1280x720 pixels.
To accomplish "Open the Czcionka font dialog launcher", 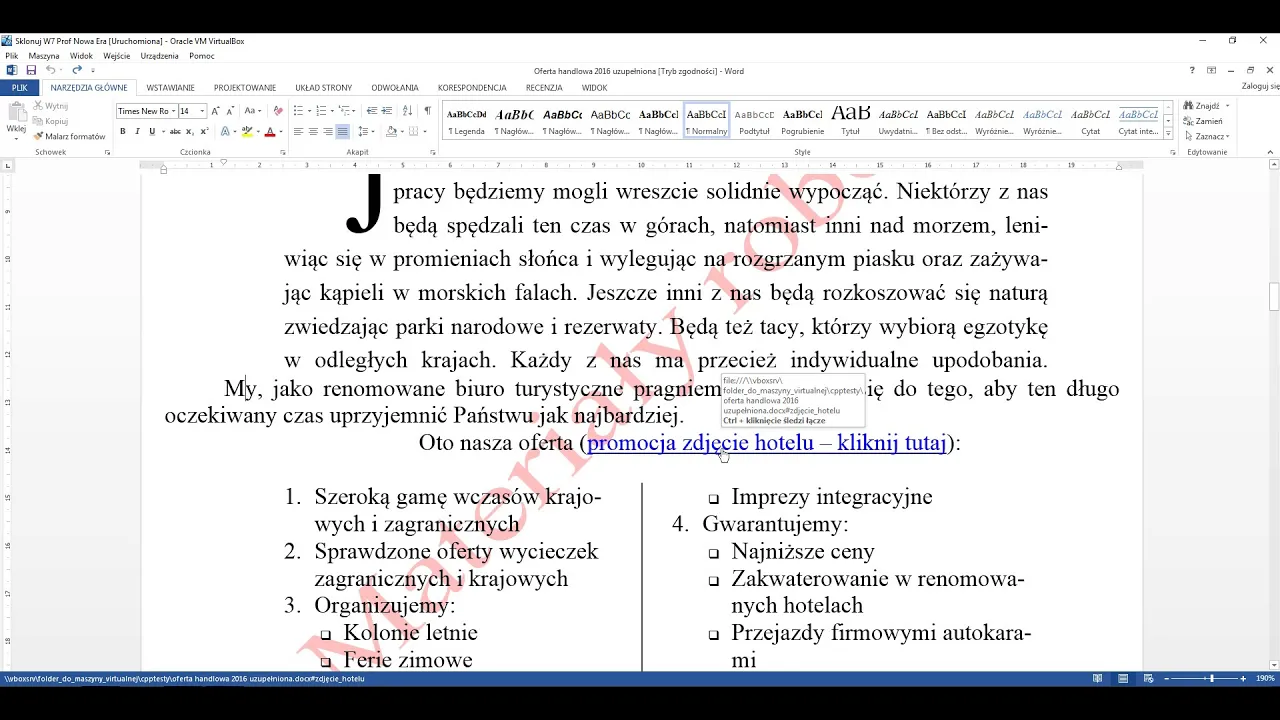I will tap(283, 152).
